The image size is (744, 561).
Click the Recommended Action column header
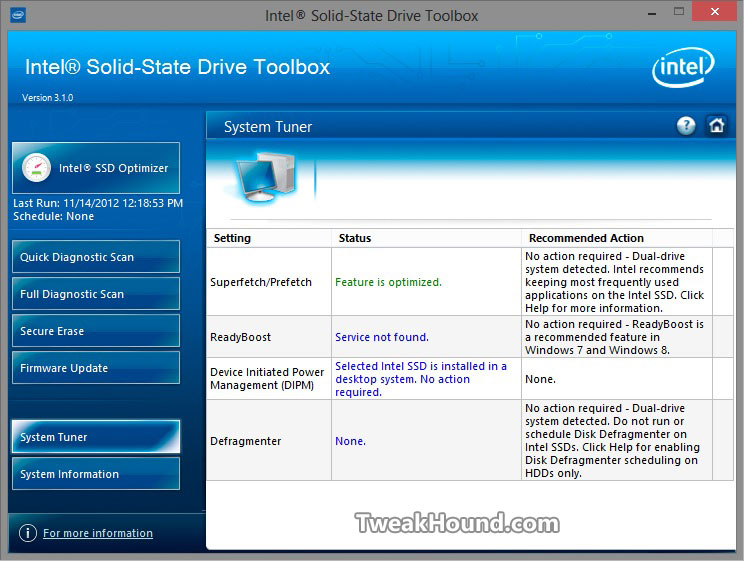coord(617,238)
